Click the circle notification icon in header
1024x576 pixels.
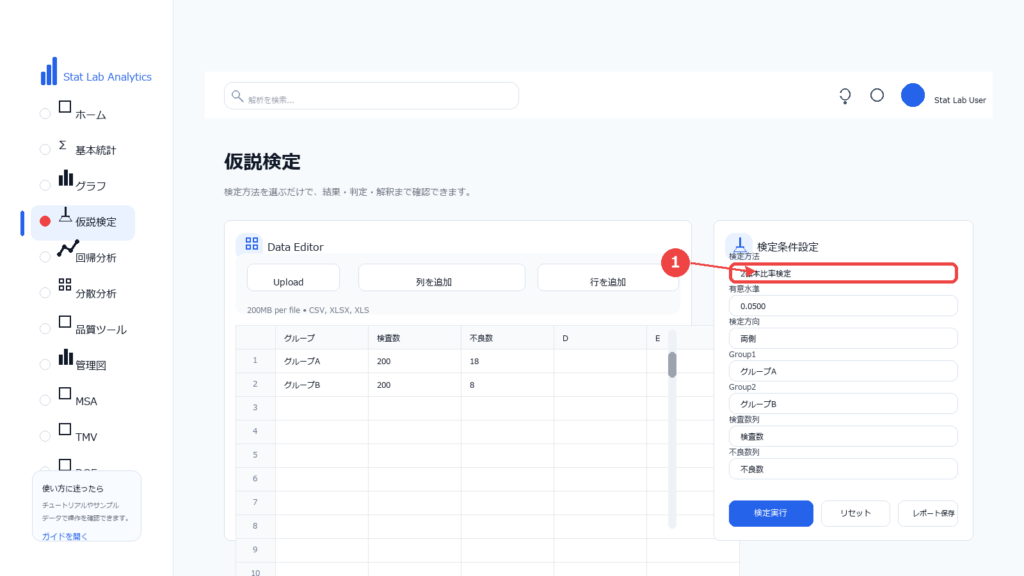click(877, 95)
